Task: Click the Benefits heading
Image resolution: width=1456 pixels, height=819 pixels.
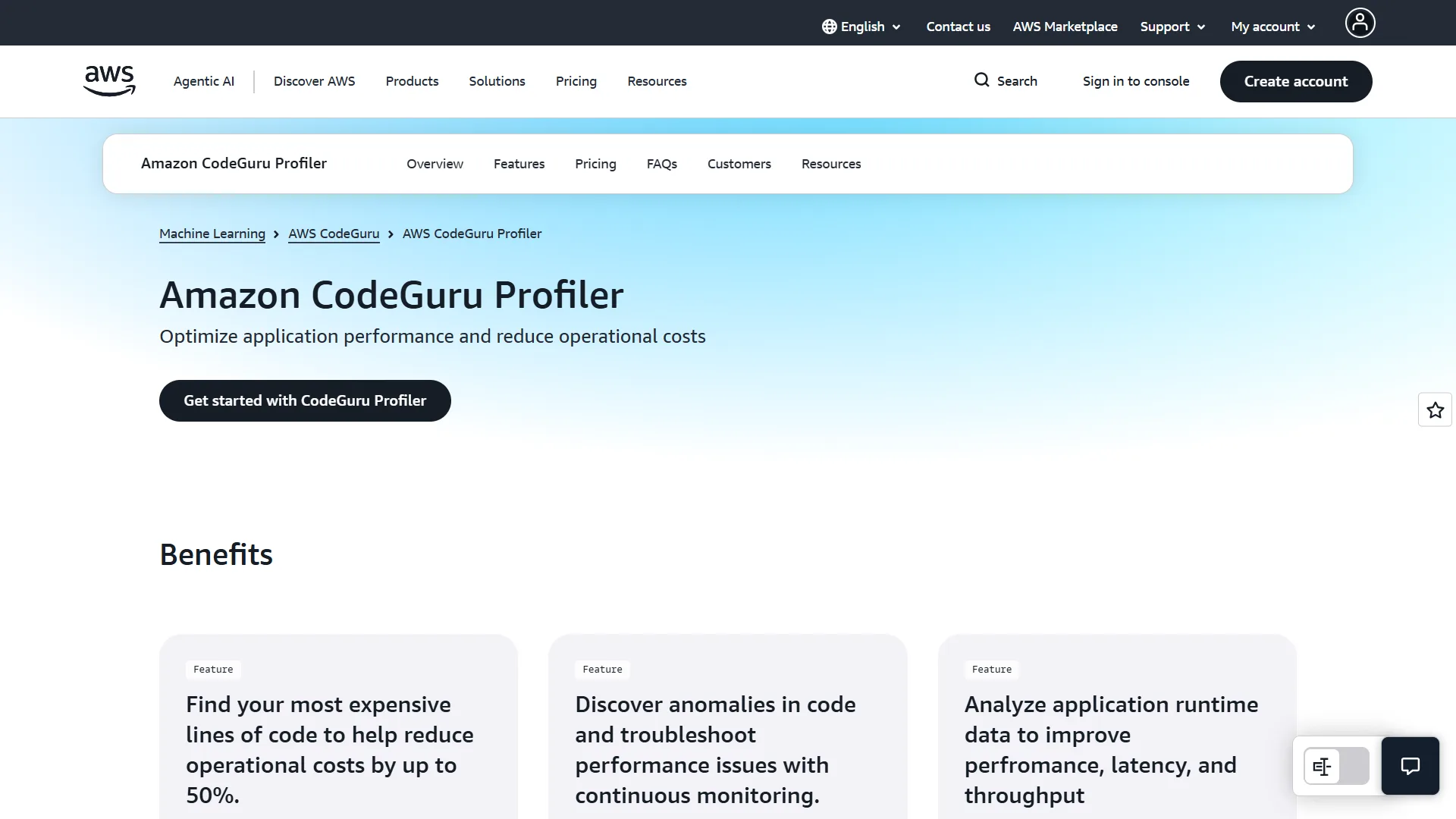Action: pos(216,554)
